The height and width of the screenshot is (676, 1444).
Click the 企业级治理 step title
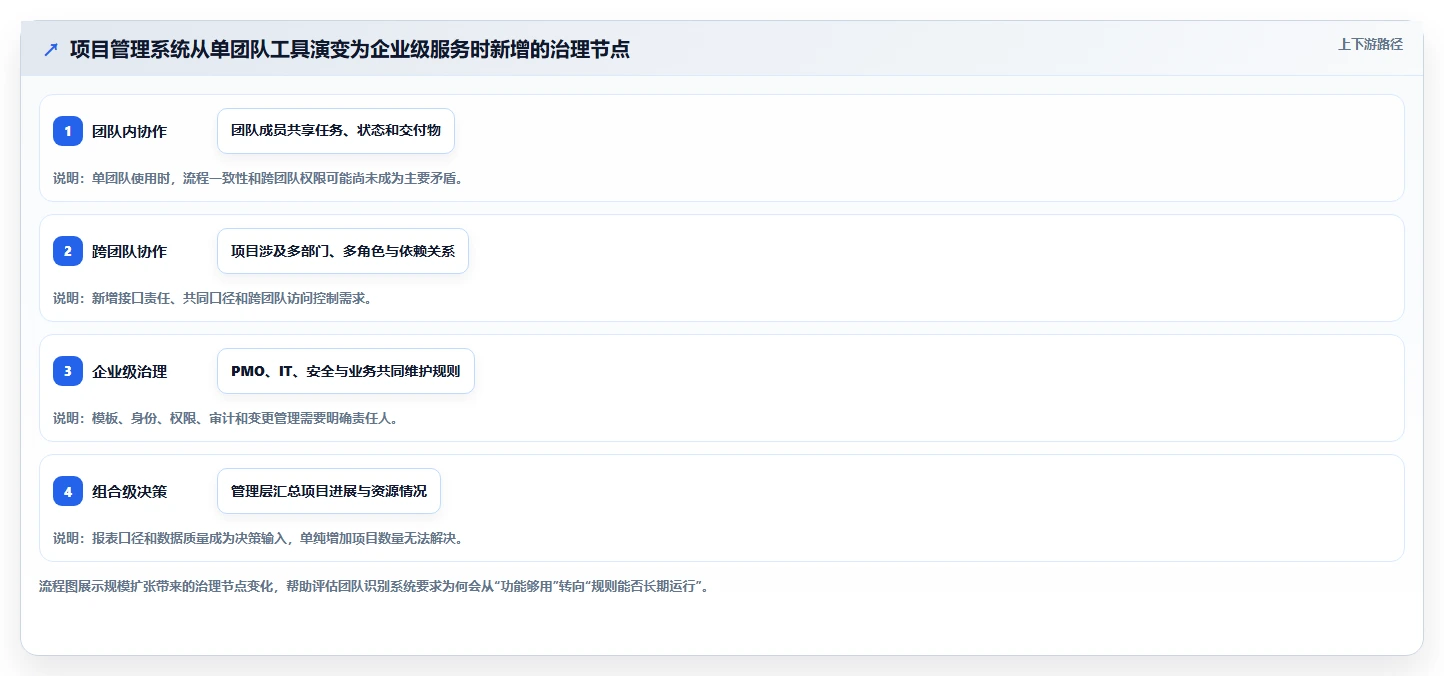click(x=129, y=371)
